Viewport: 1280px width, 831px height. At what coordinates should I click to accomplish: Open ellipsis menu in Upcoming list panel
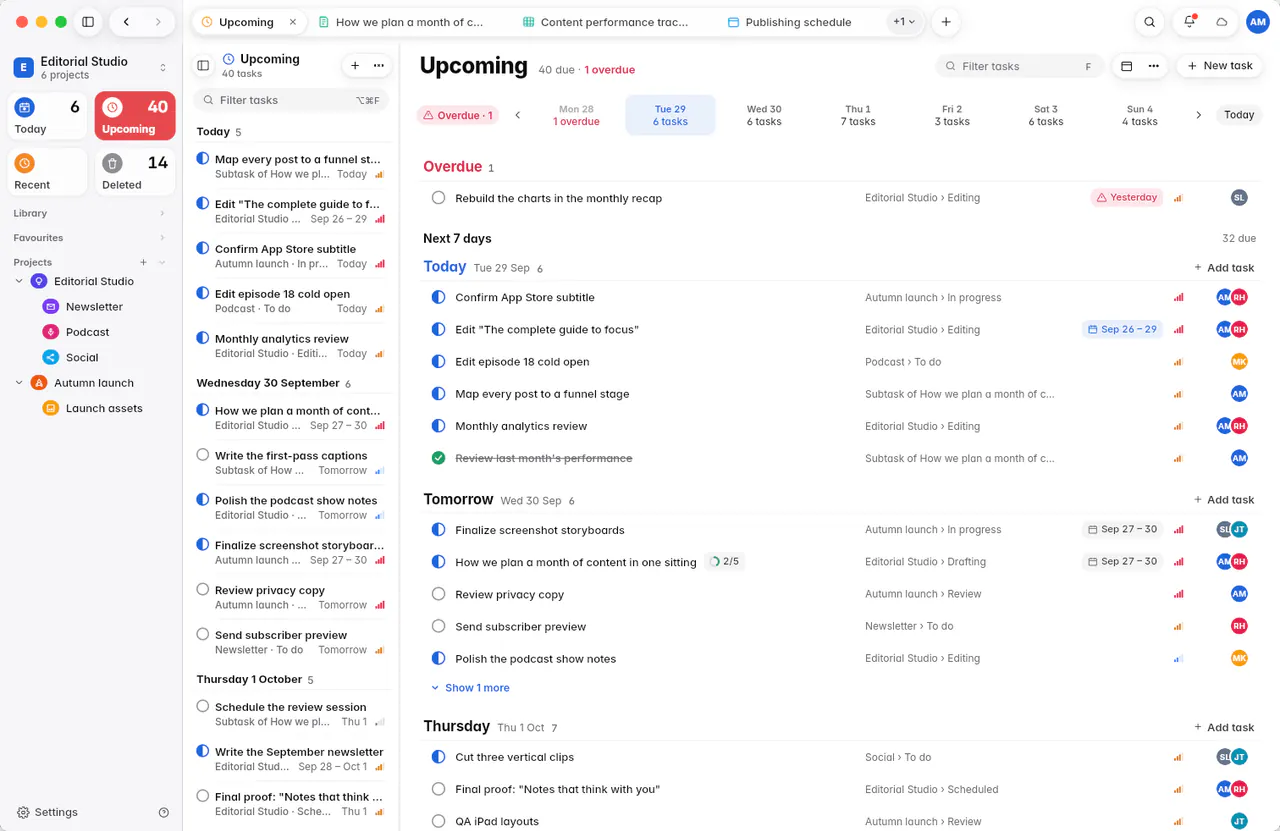click(379, 65)
